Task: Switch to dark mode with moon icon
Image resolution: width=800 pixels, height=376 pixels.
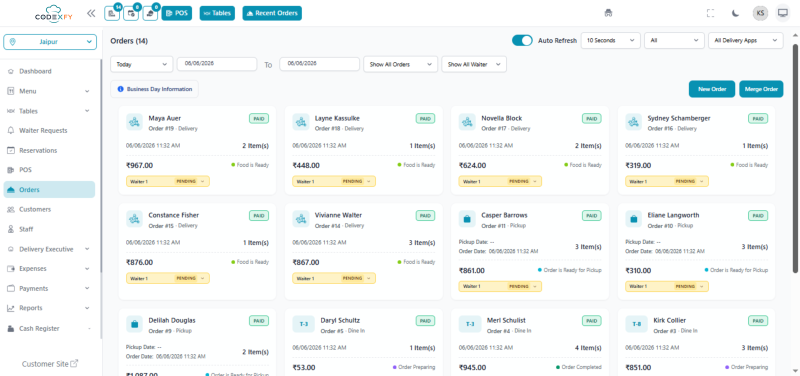Action: tap(735, 13)
